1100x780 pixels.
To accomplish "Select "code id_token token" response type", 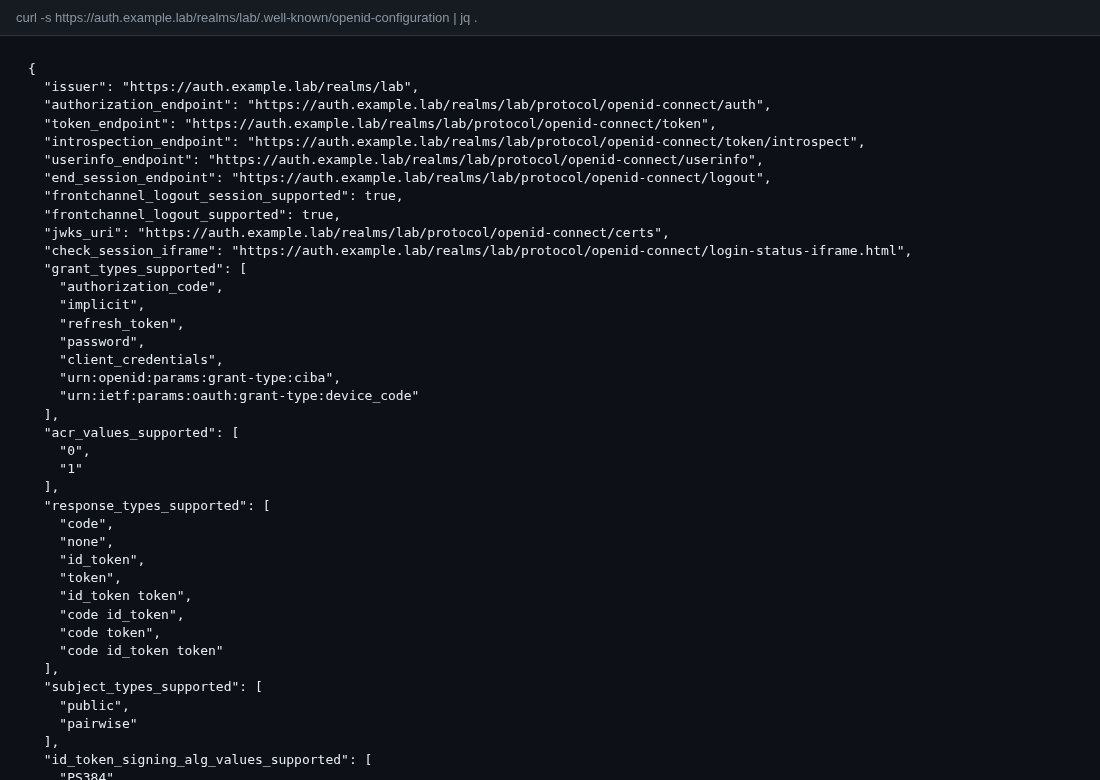I will (142, 650).
